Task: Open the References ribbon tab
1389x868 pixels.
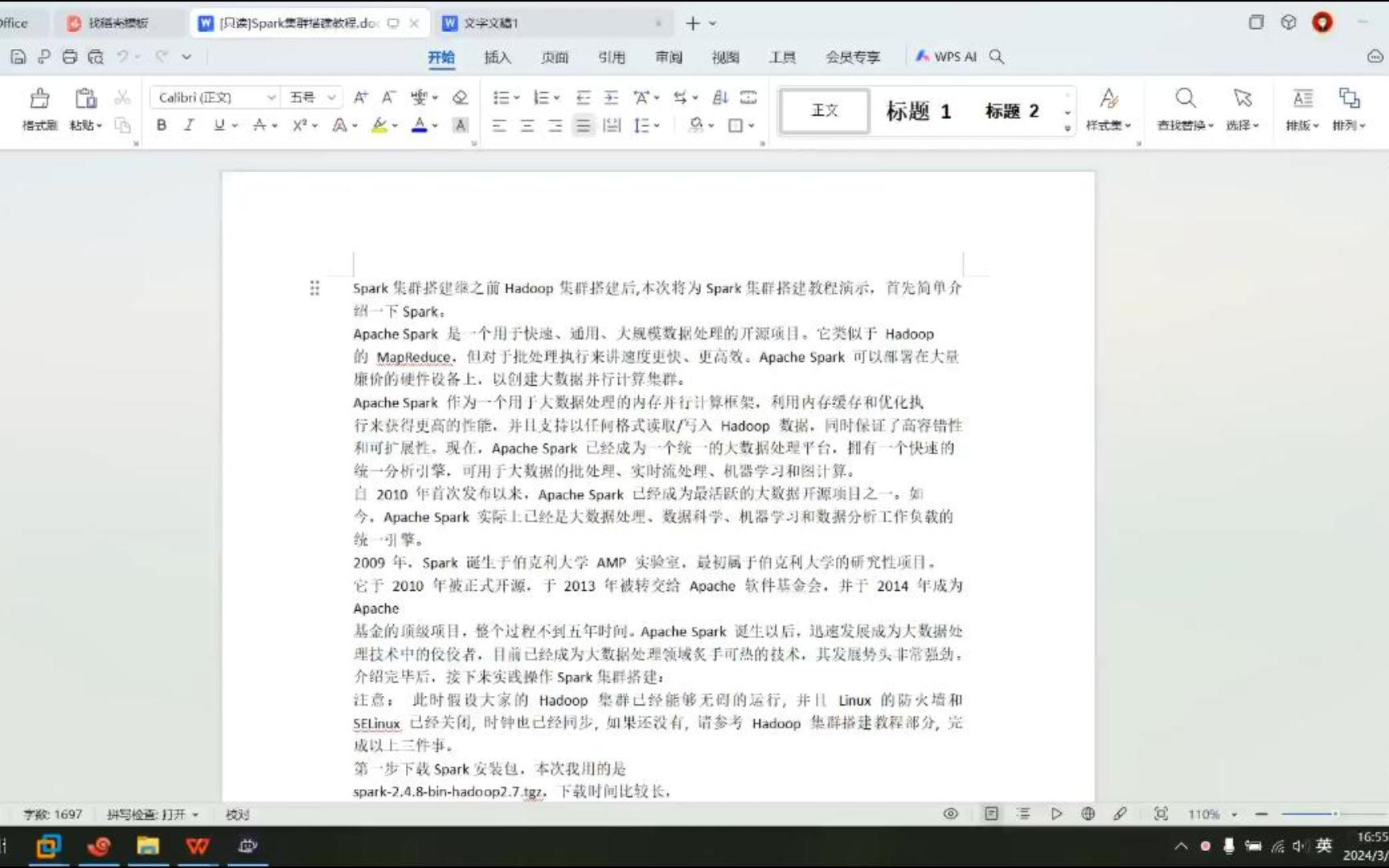Action: coord(612,57)
